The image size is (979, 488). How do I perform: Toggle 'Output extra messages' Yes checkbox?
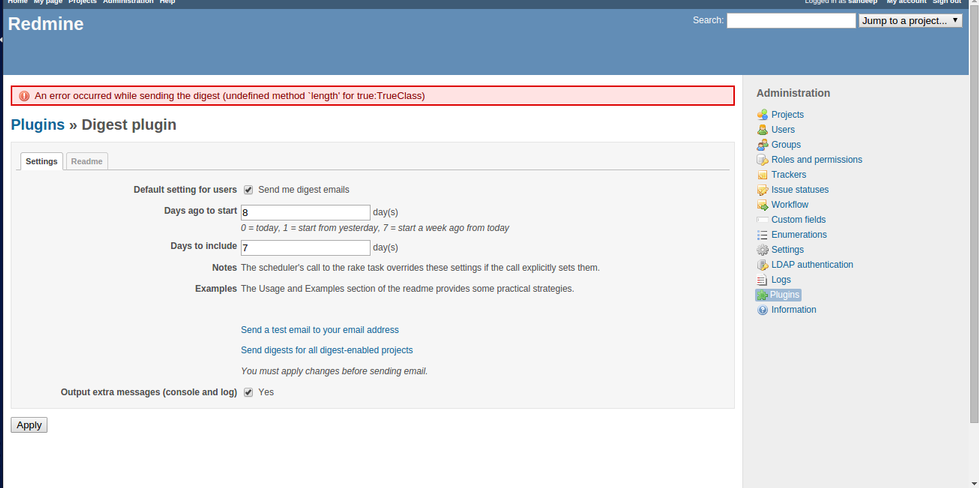tap(248, 392)
